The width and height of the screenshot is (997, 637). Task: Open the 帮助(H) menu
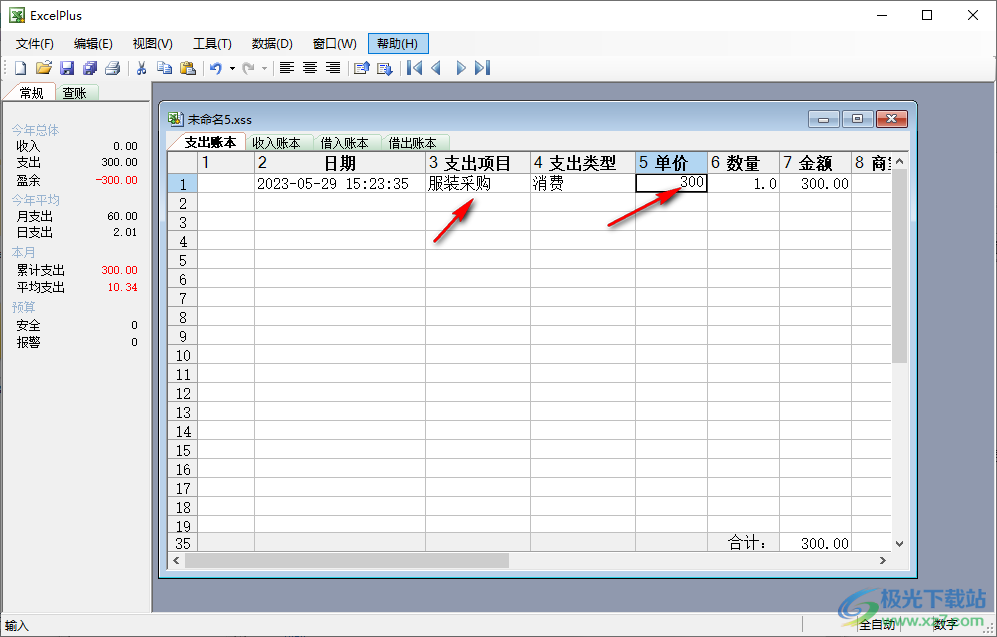398,44
